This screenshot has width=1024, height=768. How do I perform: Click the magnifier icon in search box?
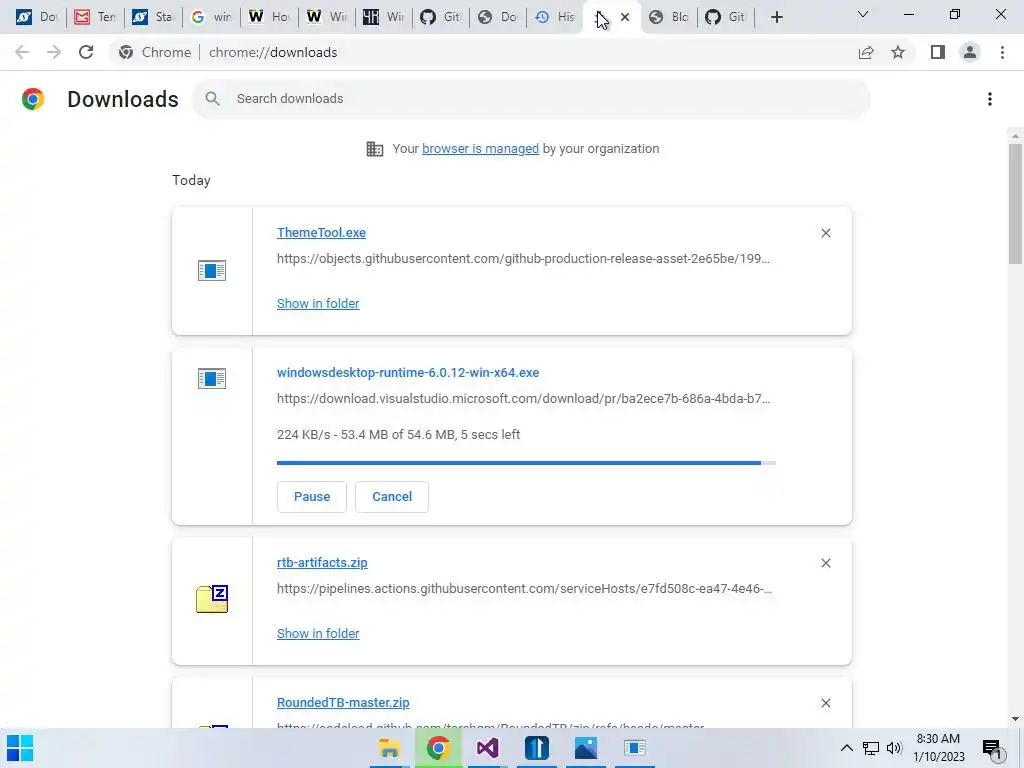212,99
